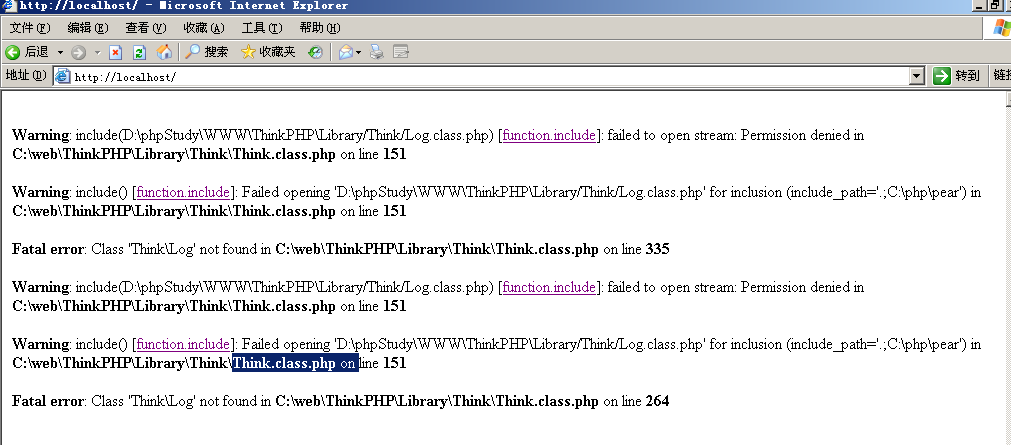The width and height of the screenshot is (1011, 445).
Task: Minimize the Internet Explorer window
Action: [979, 6]
